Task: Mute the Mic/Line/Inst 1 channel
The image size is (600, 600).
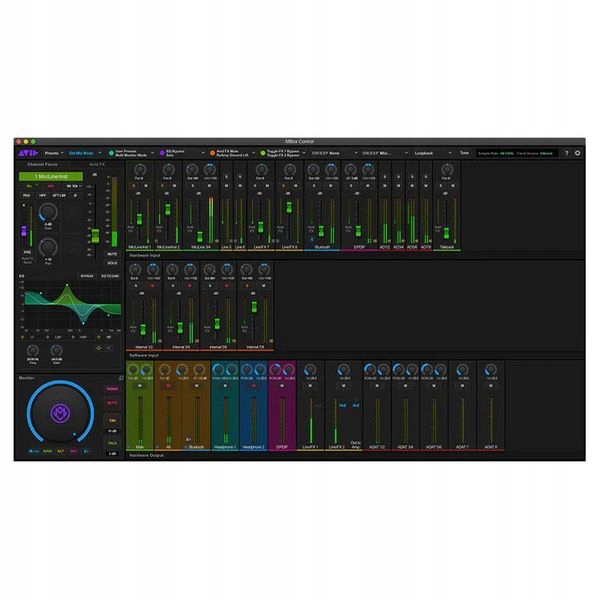Action: [x=146, y=186]
